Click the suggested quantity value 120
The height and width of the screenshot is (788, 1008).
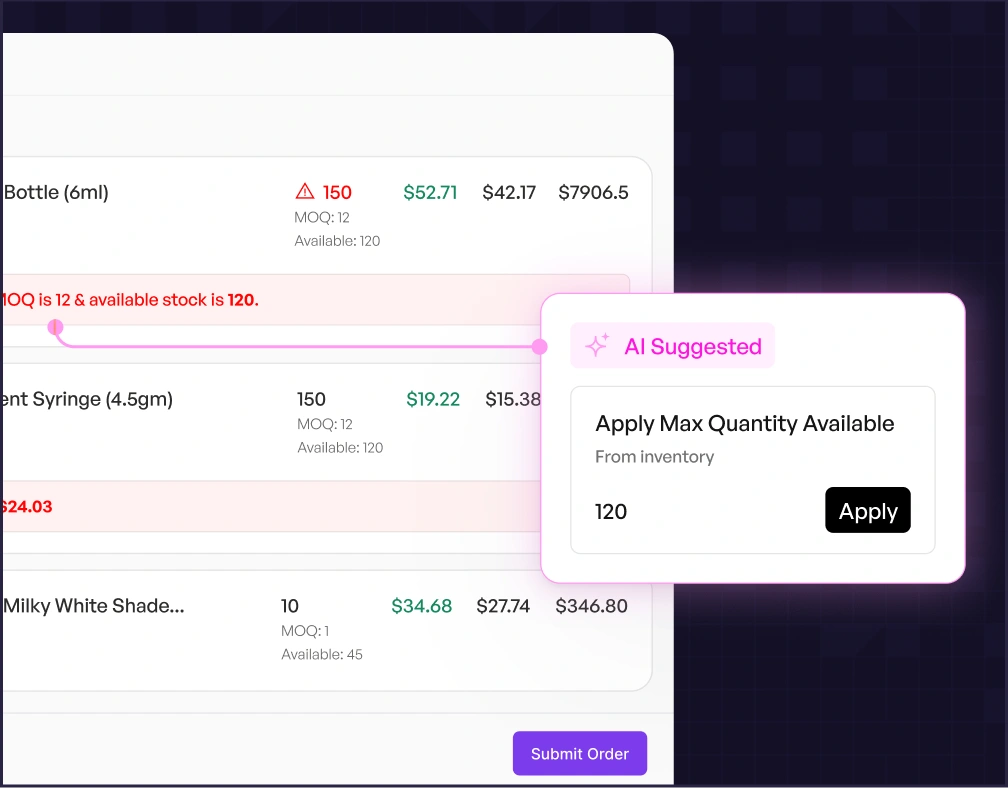(x=611, y=512)
